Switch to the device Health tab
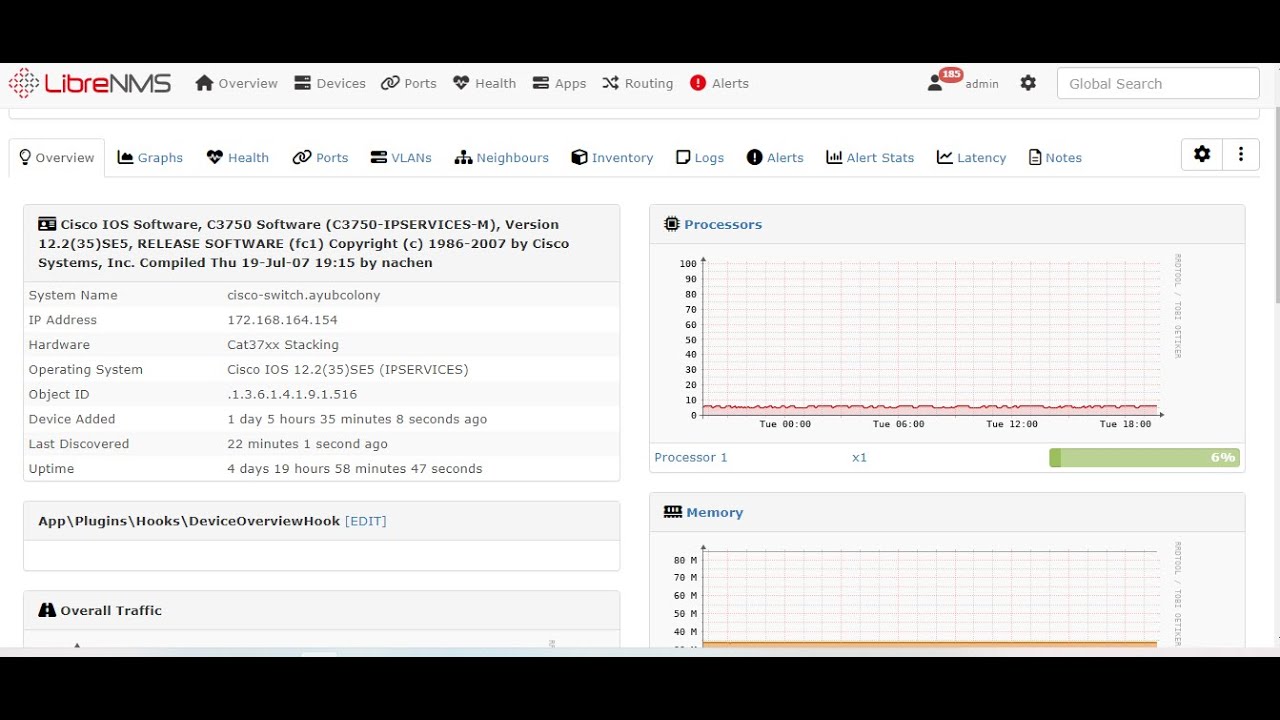The width and height of the screenshot is (1280, 720). [x=238, y=158]
